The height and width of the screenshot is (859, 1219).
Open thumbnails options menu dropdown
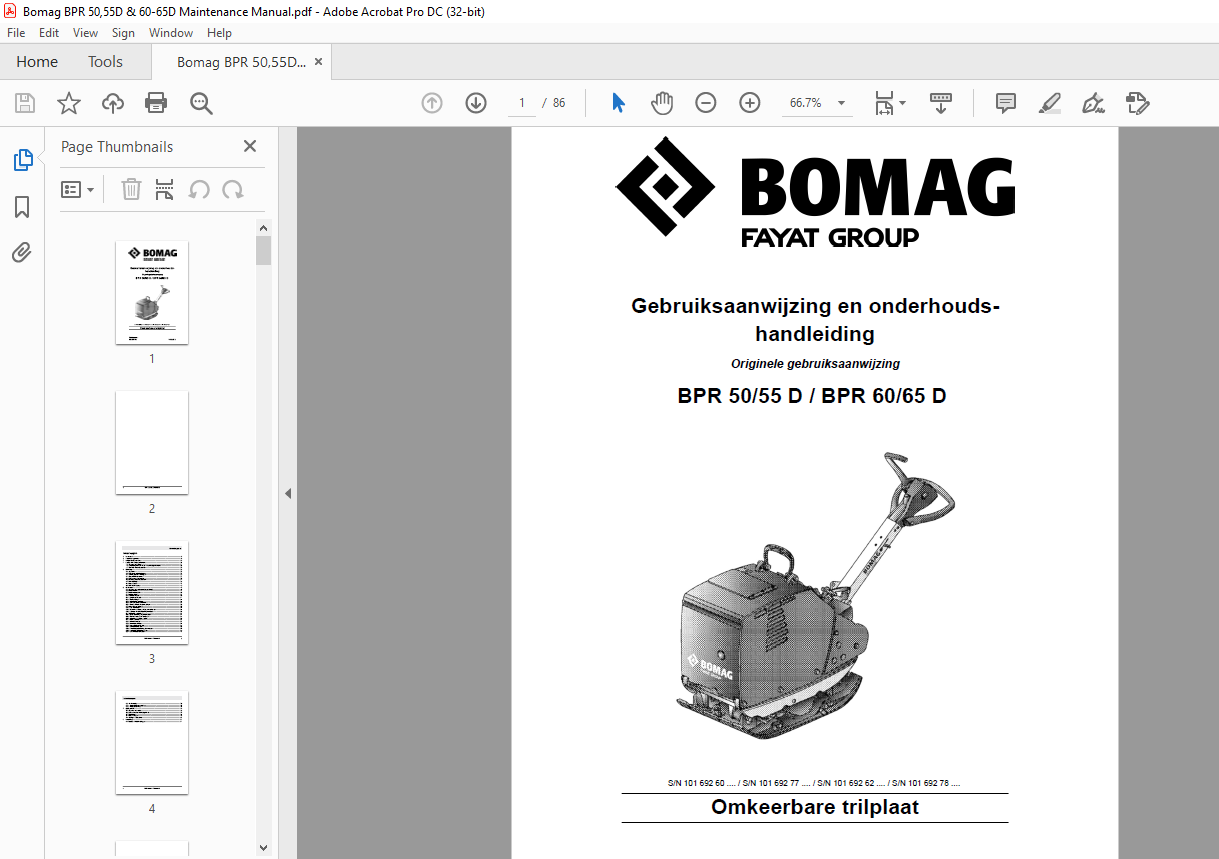point(78,189)
